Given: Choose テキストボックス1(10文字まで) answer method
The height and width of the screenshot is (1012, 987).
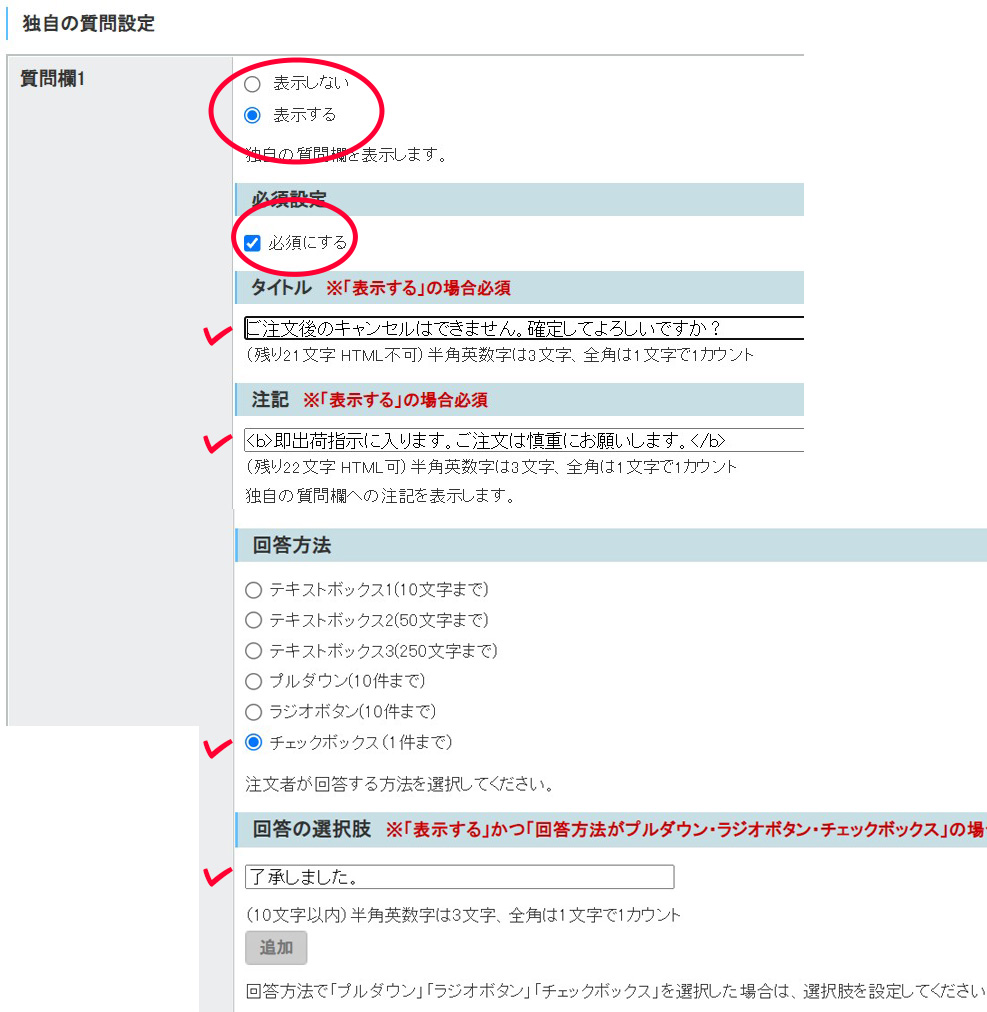Looking at the screenshot, I should tap(254, 590).
